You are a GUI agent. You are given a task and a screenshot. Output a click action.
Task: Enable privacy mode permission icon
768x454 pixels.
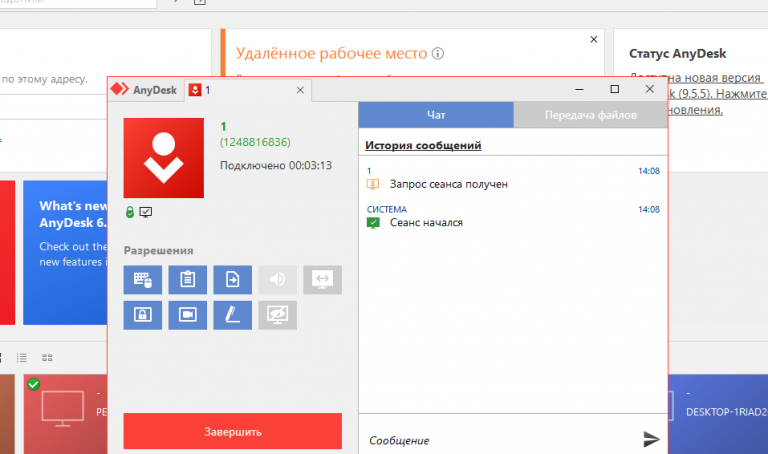click(x=277, y=315)
